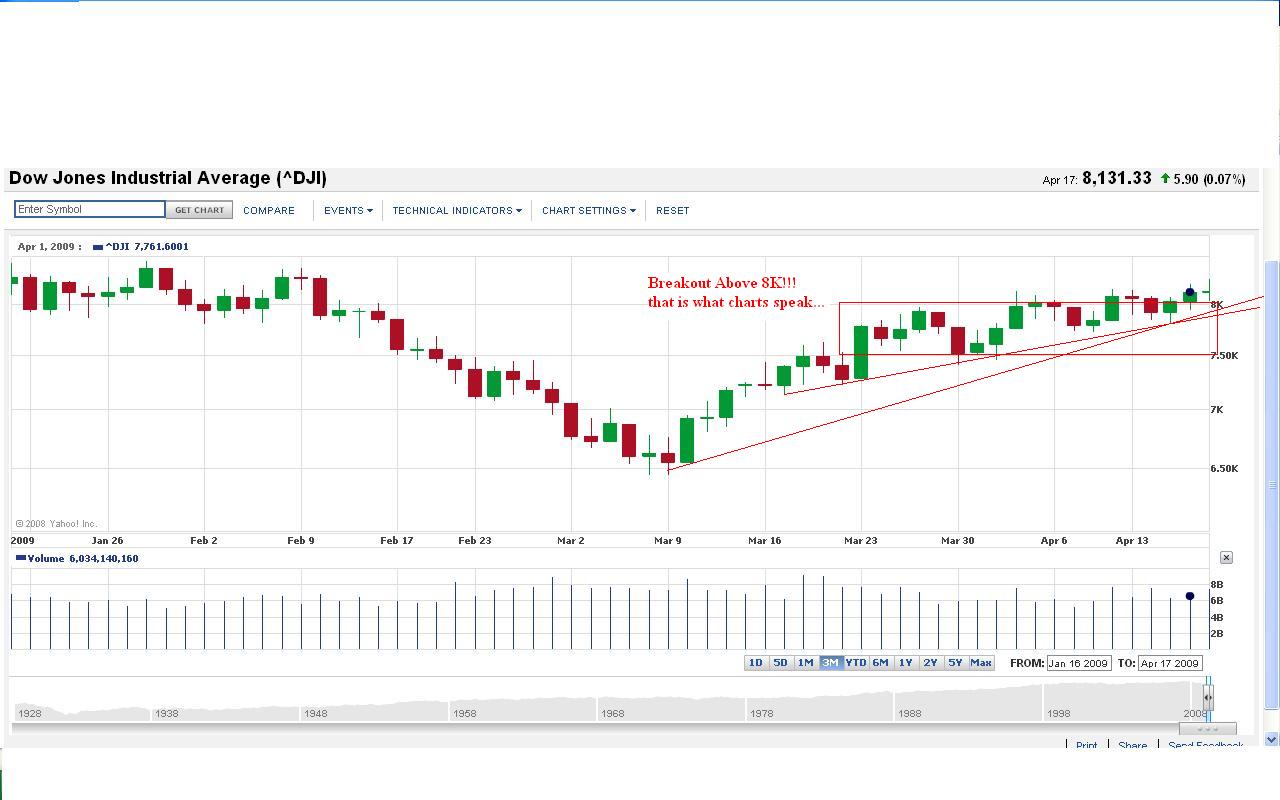Click the 1958 label in the timeline
This screenshot has height=800, width=1280.
click(465, 714)
